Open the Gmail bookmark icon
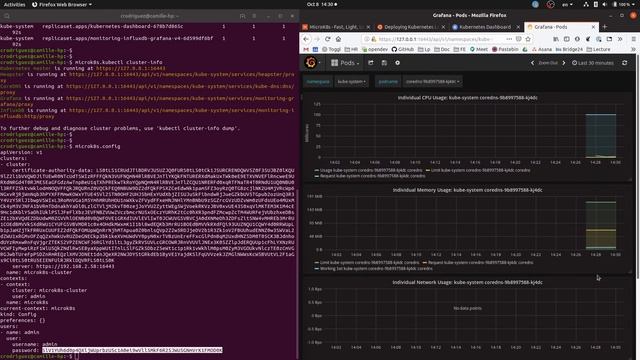Viewport: 640px width, 360px height. click(306, 49)
